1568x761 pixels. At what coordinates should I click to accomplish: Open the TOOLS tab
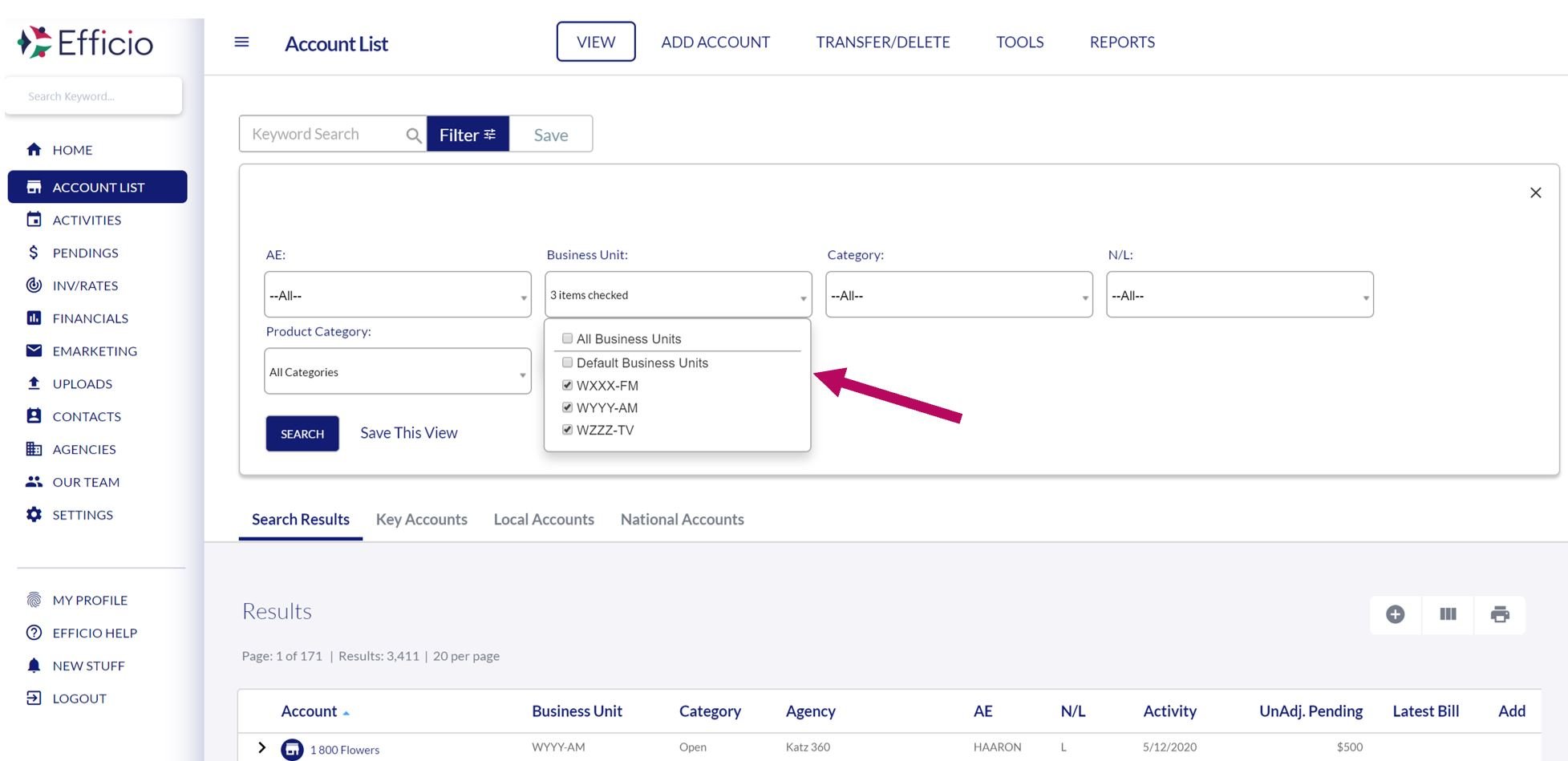coord(1019,42)
